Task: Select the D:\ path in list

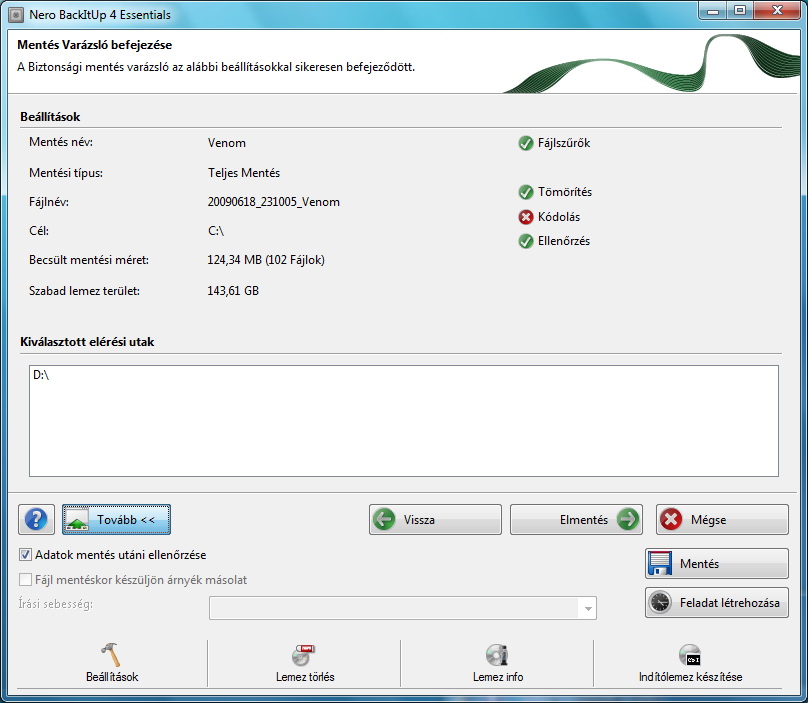Action: click(x=41, y=376)
